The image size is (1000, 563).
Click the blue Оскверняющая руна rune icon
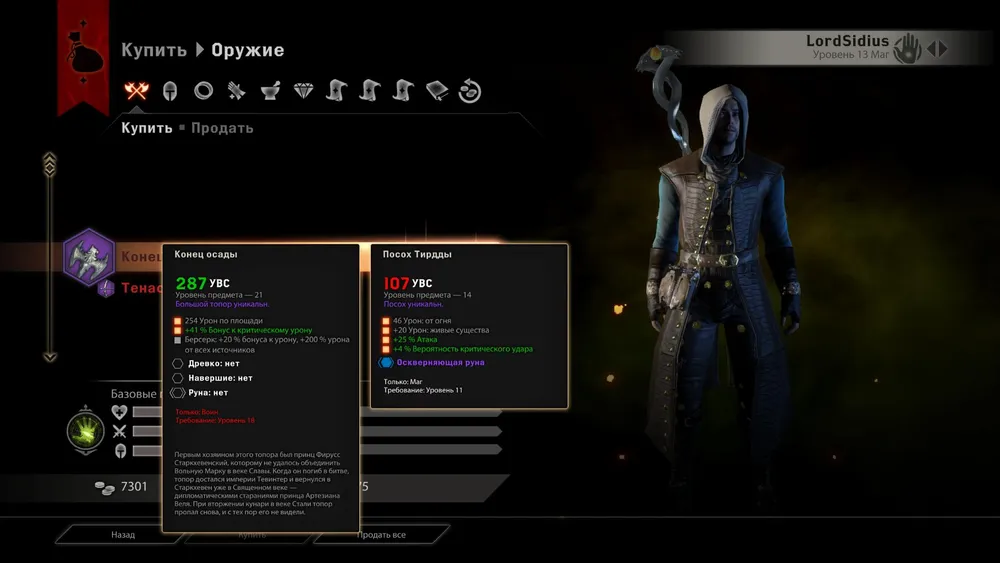tap(386, 362)
